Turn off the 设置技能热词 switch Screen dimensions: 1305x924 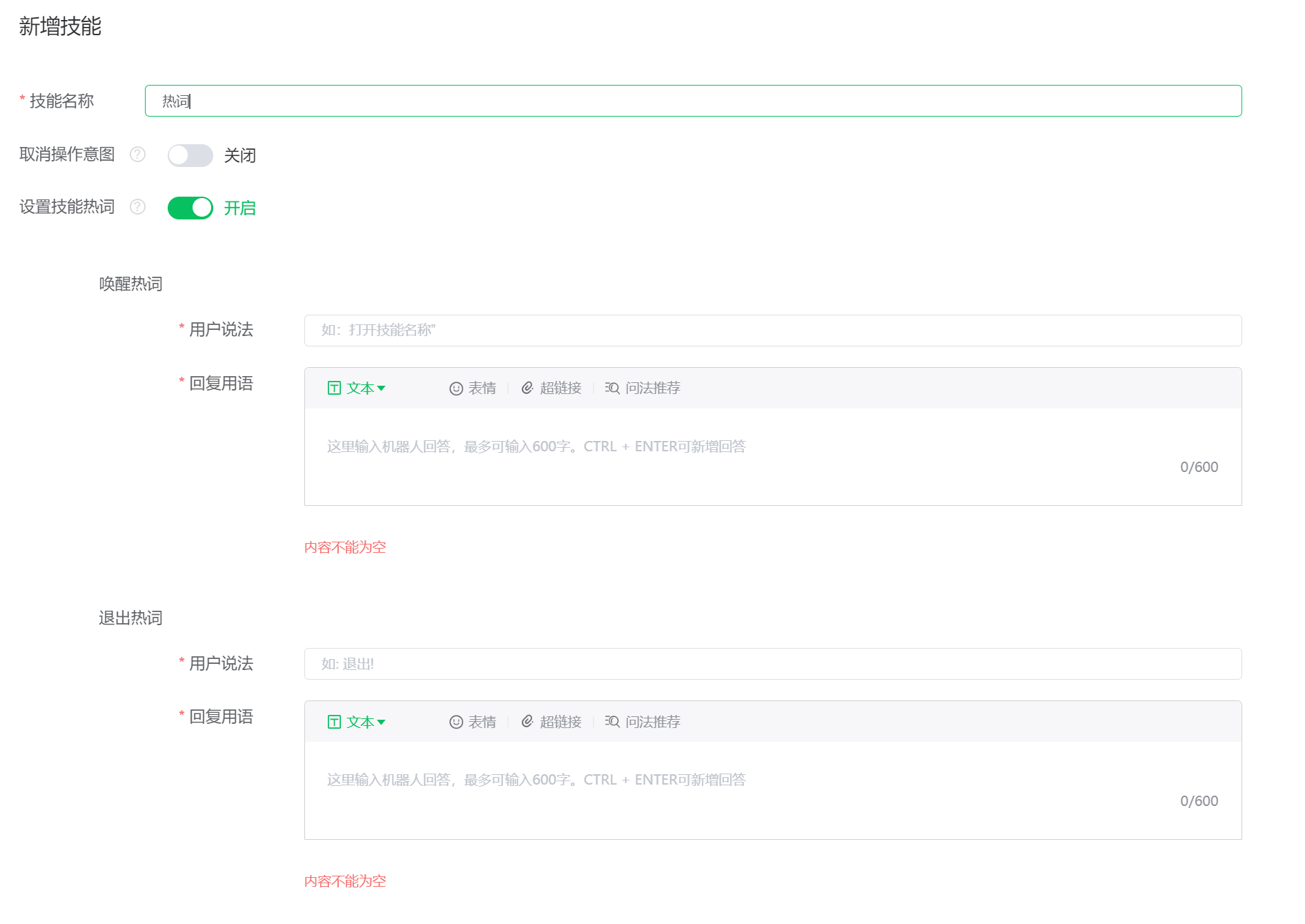[190, 208]
